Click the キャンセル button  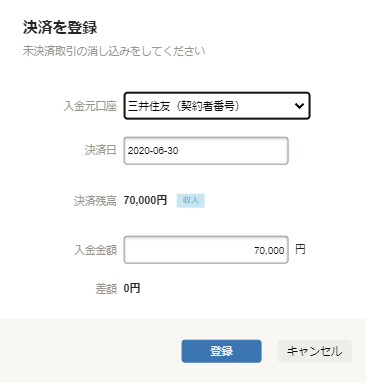coord(314,351)
